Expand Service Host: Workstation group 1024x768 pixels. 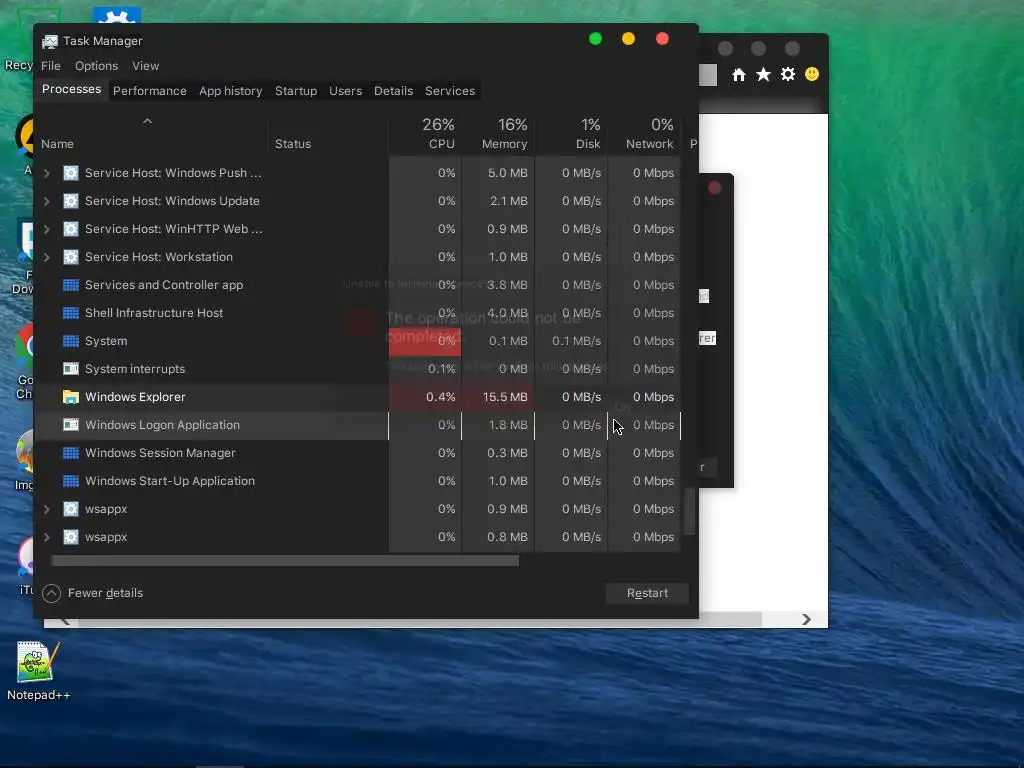point(47,257)
